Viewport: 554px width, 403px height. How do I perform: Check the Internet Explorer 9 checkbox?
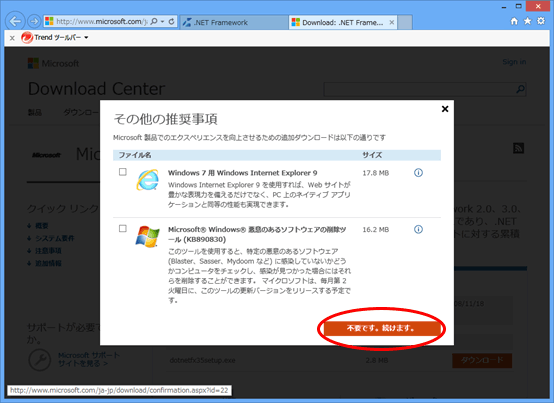click(123, 172)
